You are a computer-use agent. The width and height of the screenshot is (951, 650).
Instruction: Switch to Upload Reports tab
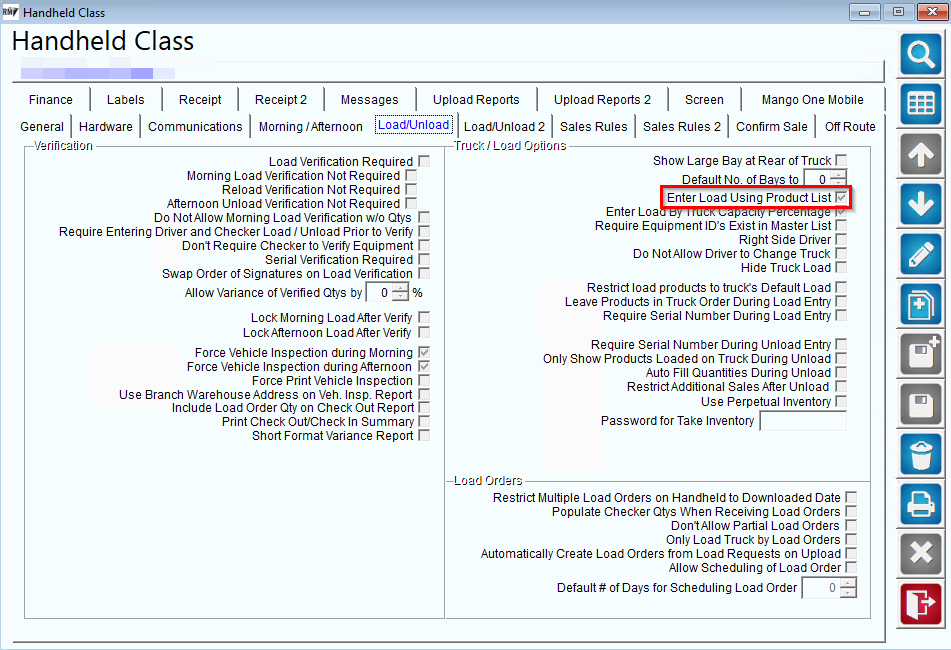(x=476, y=99)
